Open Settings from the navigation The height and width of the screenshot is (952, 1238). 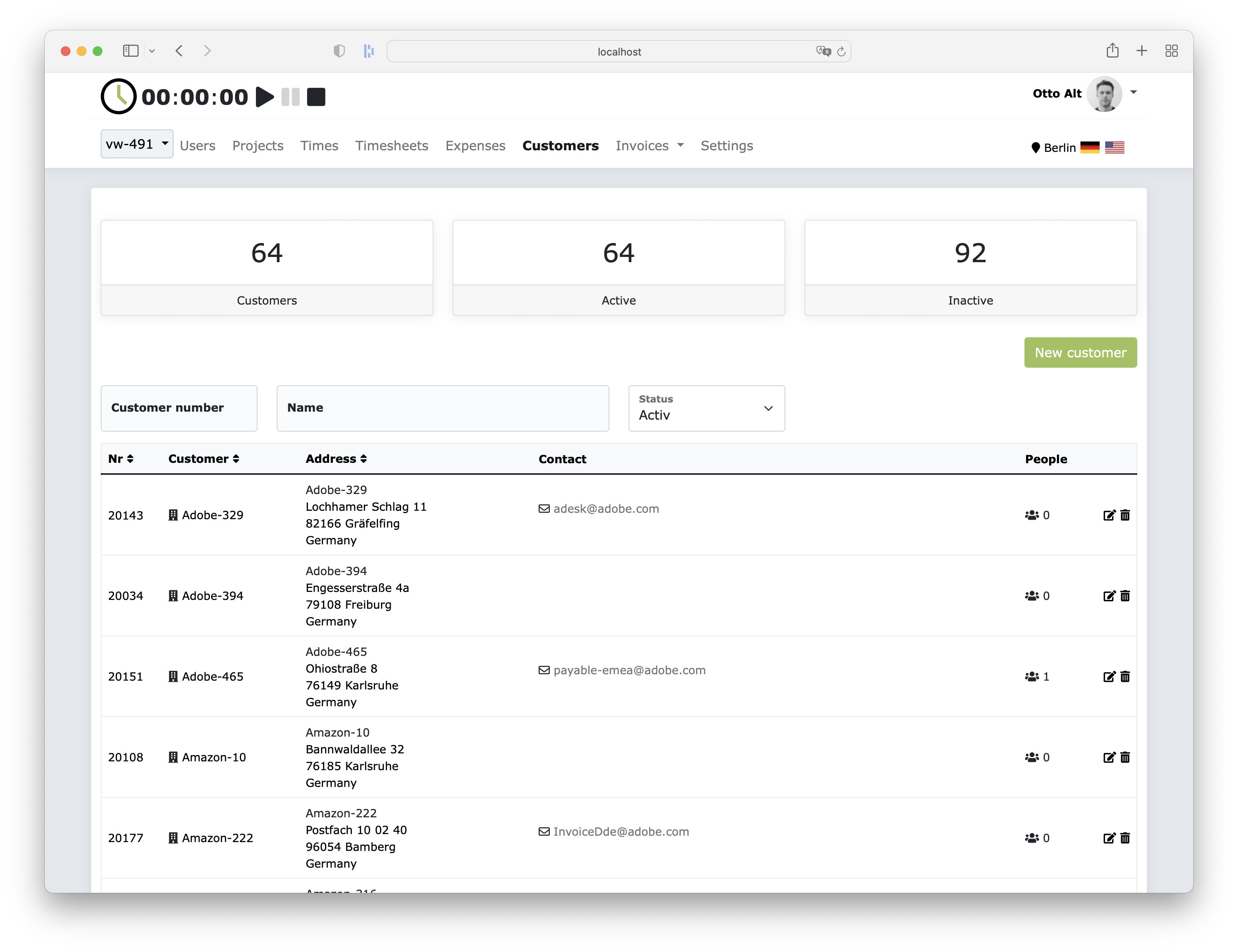pos(727,145)
